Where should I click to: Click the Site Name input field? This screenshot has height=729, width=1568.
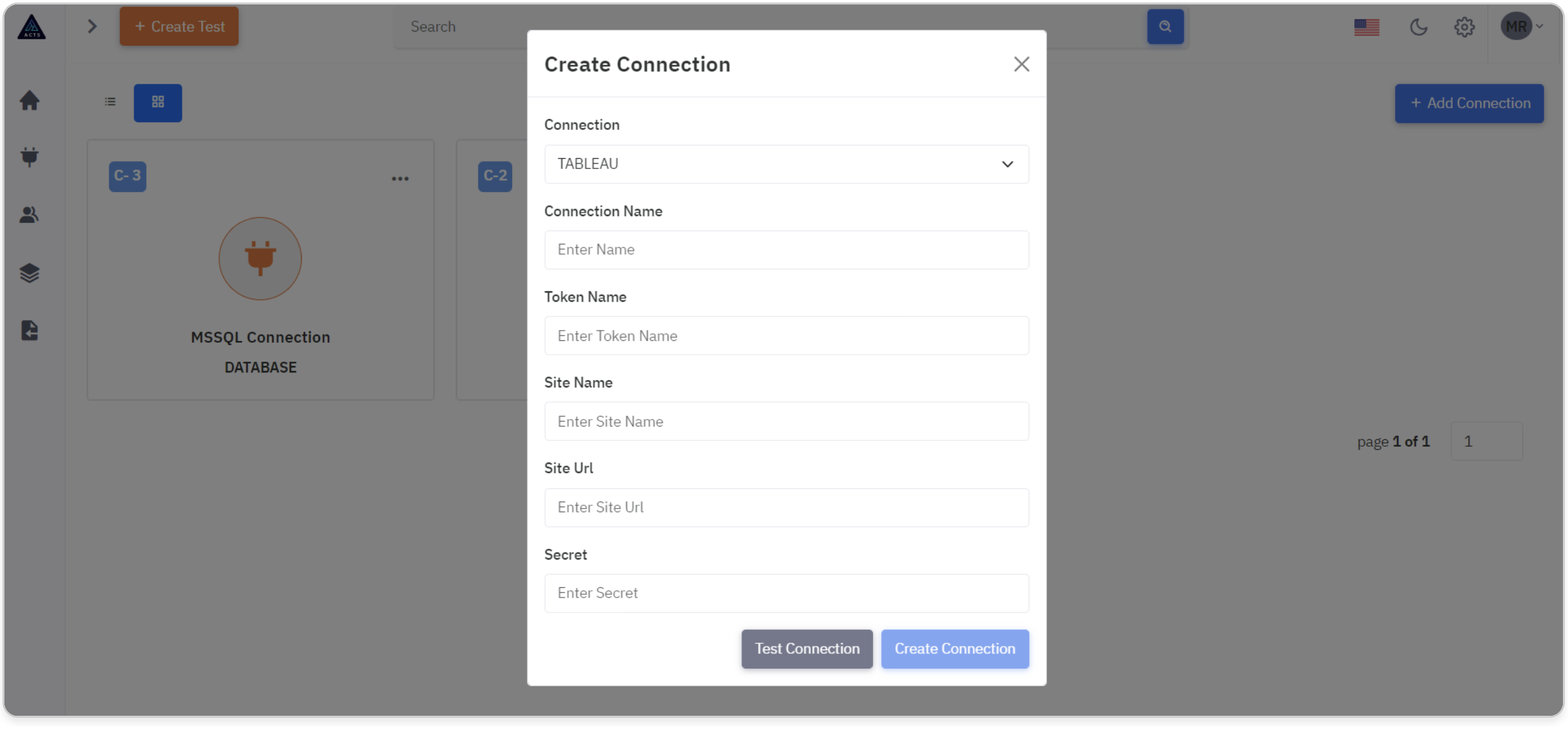[786, 422]
